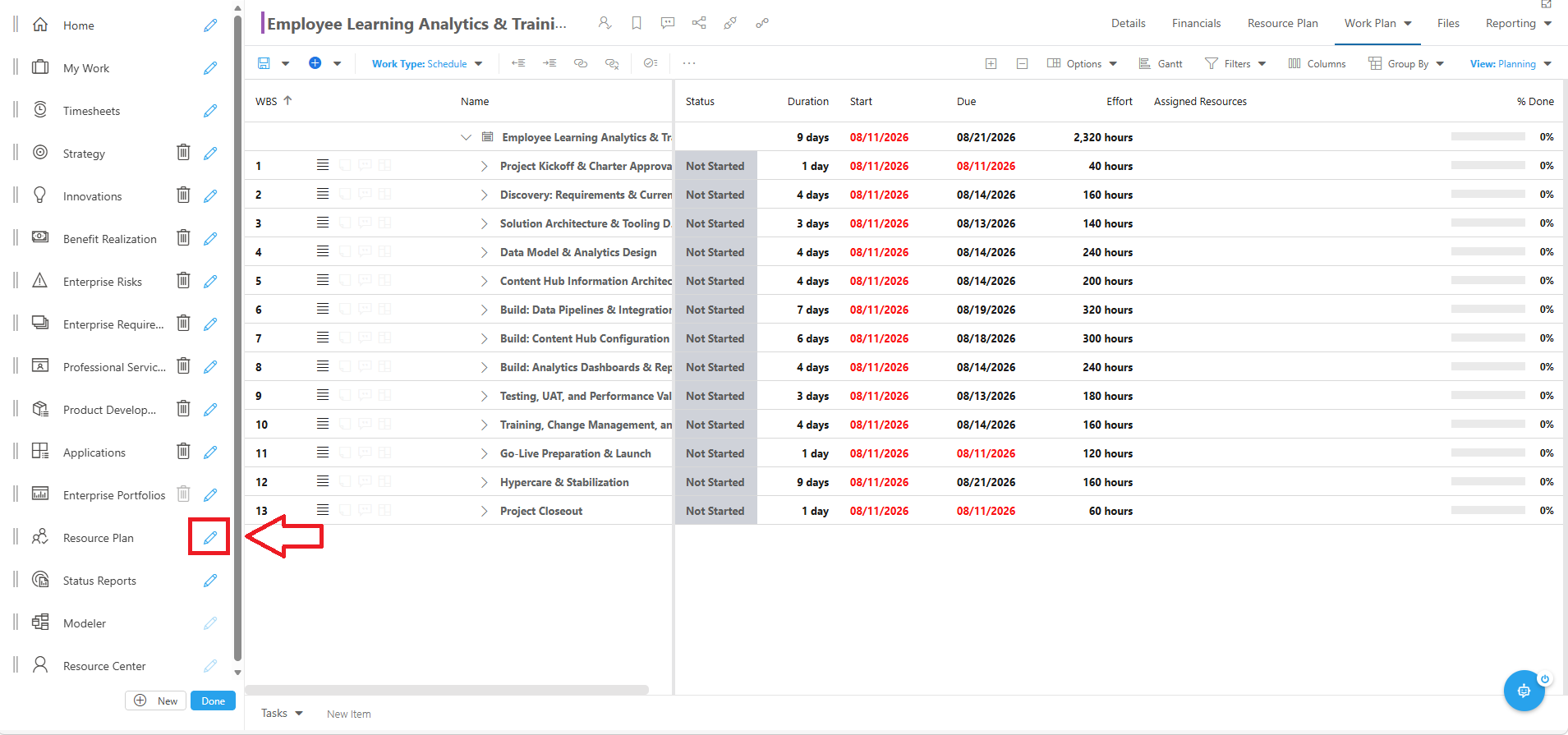Click the Due date 08/19/2026 cell

tap(986, 310)
